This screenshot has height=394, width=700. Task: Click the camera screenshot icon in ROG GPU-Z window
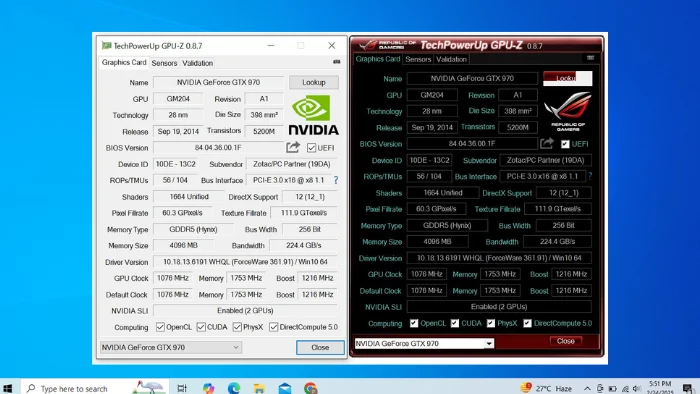click(590, 58)
